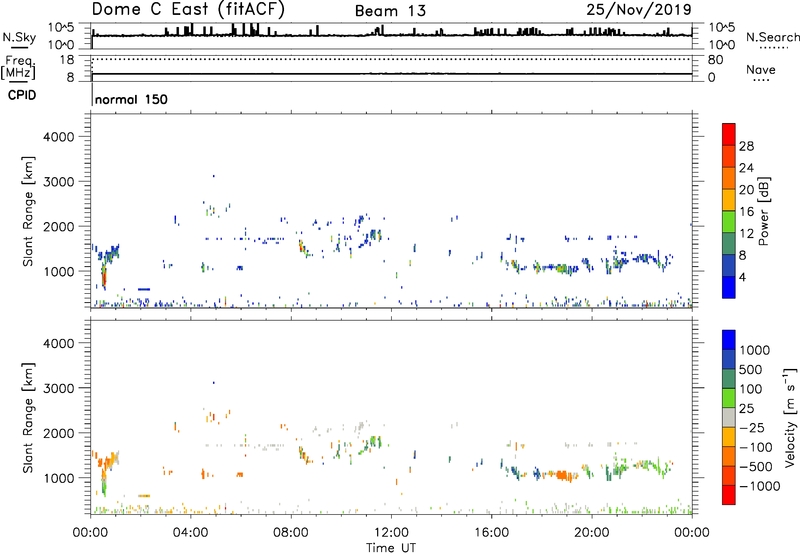Select the 'normal 150' CPID text

pyautogui.click(x=131, y=99)
